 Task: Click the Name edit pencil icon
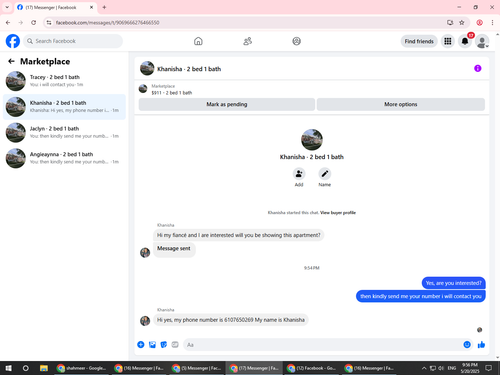point(324,174)
